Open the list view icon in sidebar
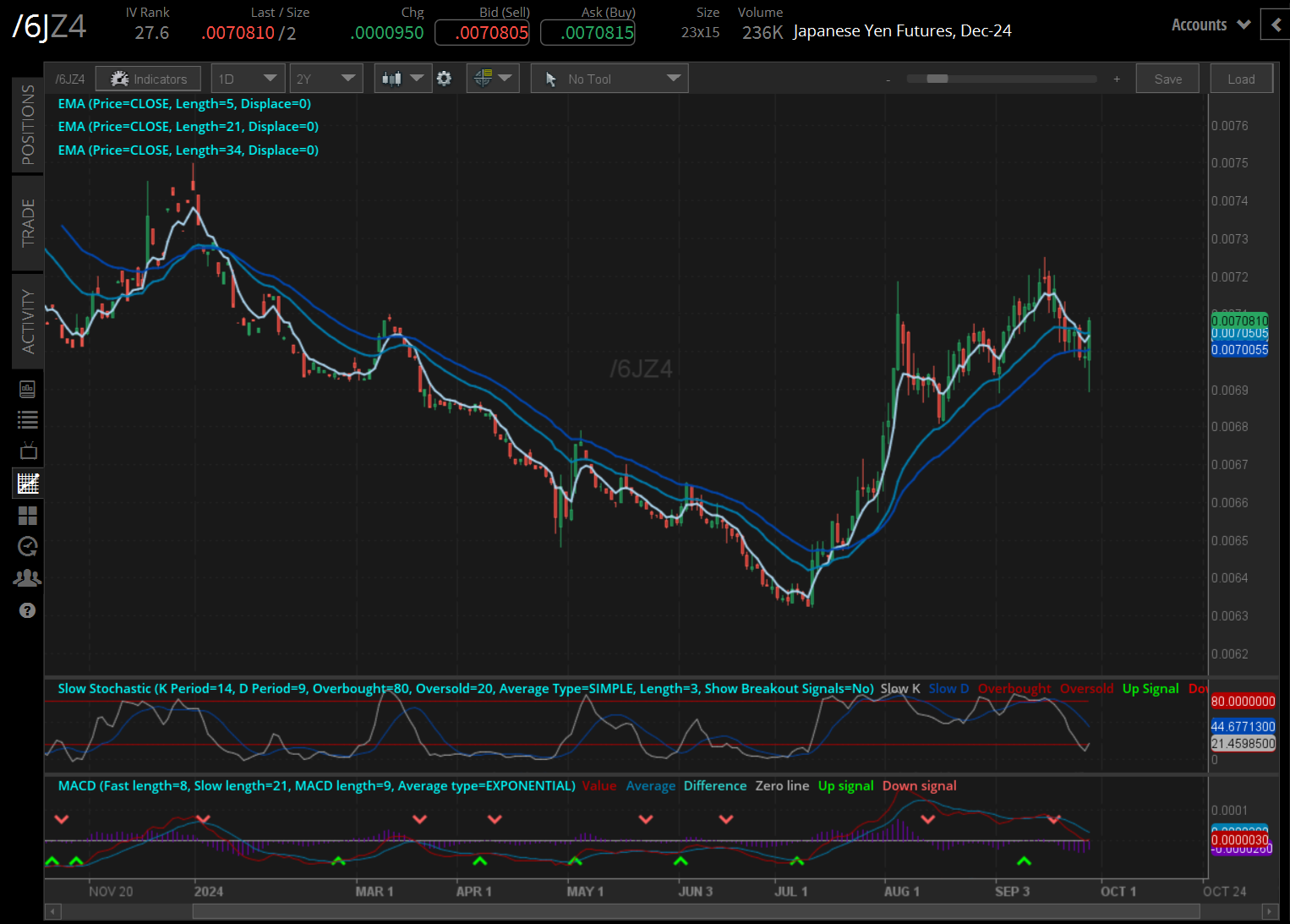Screen dimensions: 1290x924 coord(28,419)
